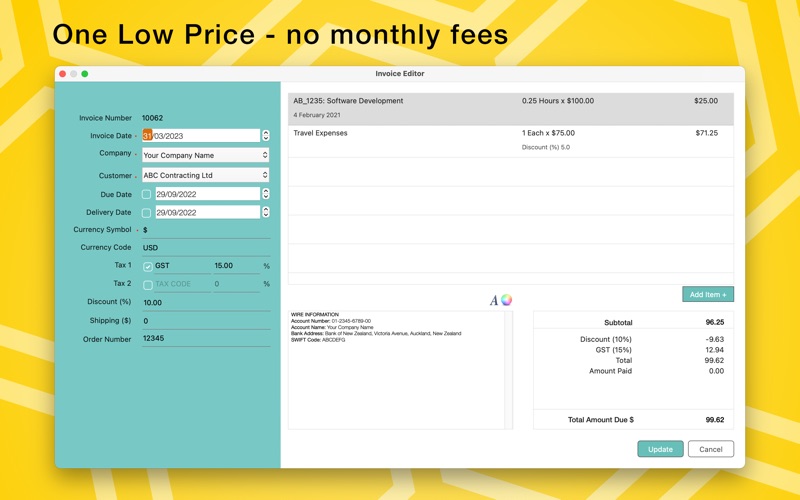Click the Due Date field 29/09/2022
Screen dimensions: 800x500
207,194
